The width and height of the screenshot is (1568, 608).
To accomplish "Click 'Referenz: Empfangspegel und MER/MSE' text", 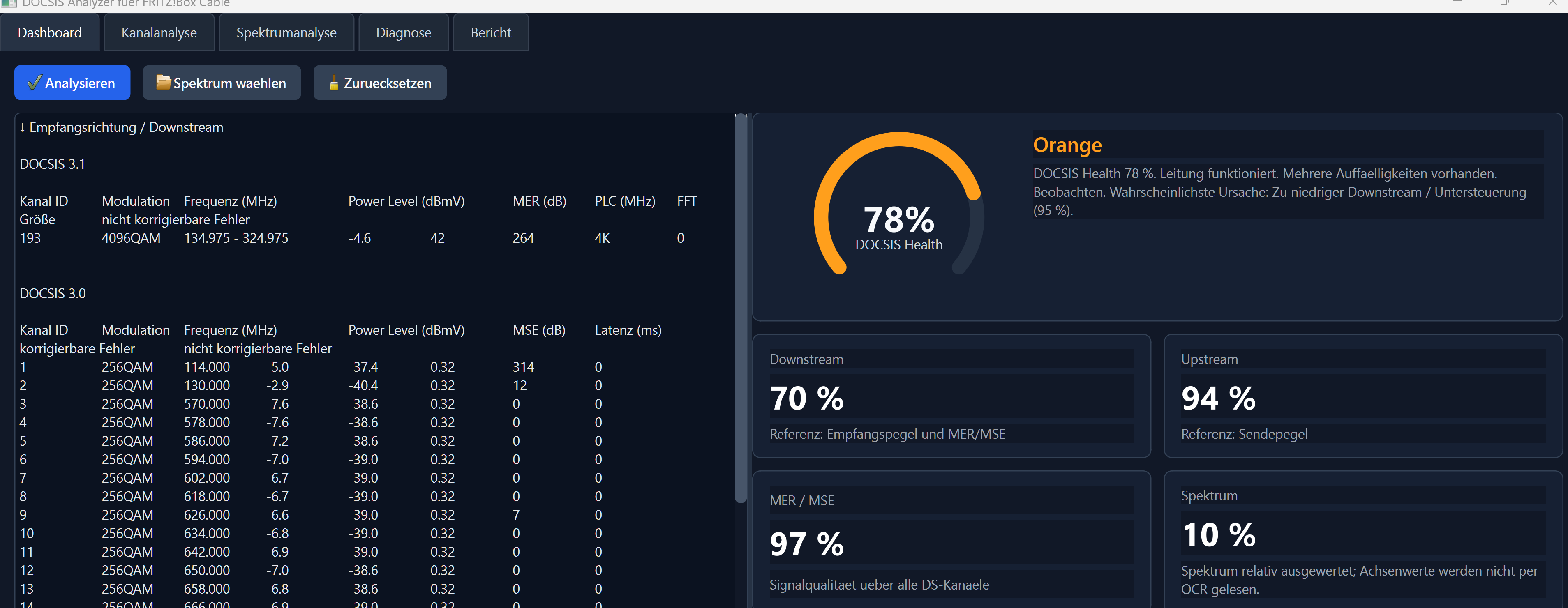I will pyautogui.click(x=887, y=434).
